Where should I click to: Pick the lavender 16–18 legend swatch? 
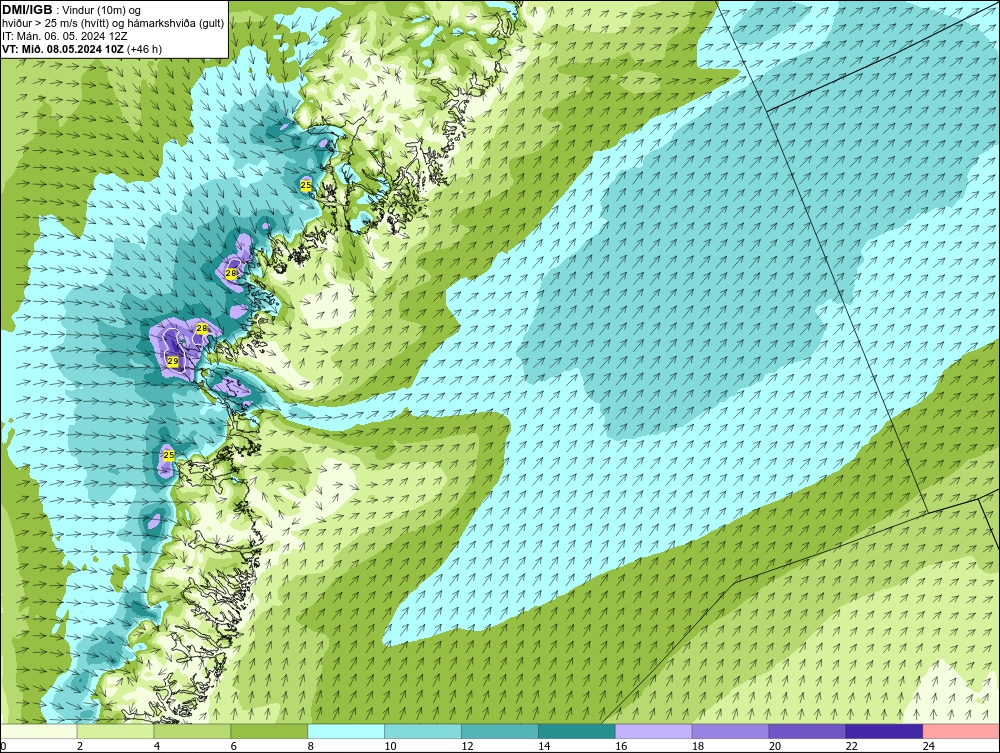654,731
